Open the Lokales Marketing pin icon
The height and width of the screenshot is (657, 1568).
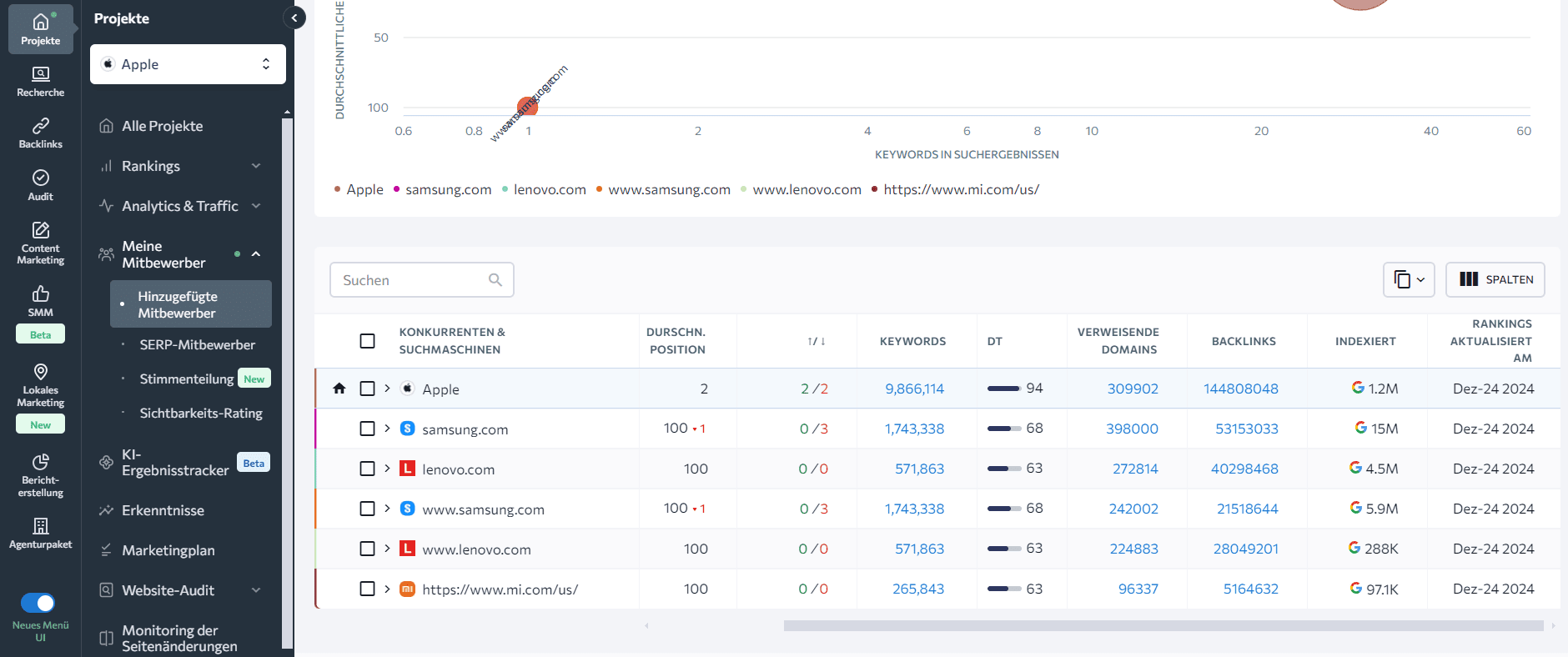point(40,371)
